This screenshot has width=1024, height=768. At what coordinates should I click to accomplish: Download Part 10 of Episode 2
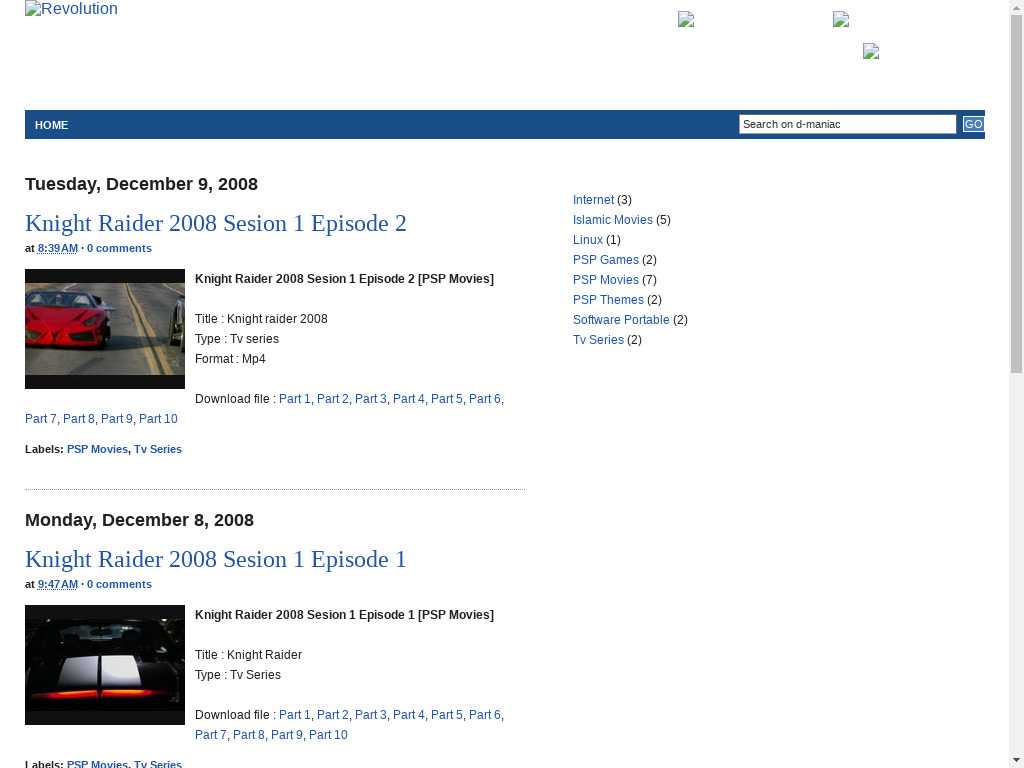pos(158,419)
